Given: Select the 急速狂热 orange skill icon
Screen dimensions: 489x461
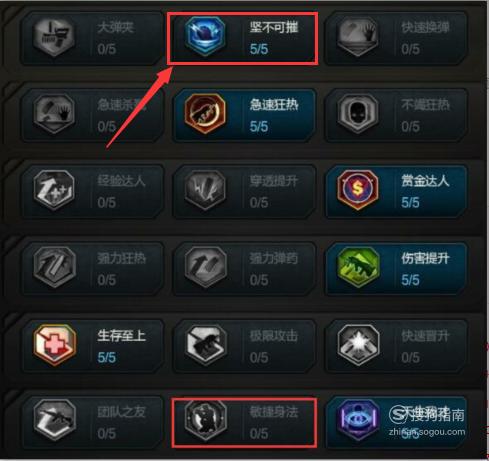Looking at the screenshot, I should coord(205,113).
